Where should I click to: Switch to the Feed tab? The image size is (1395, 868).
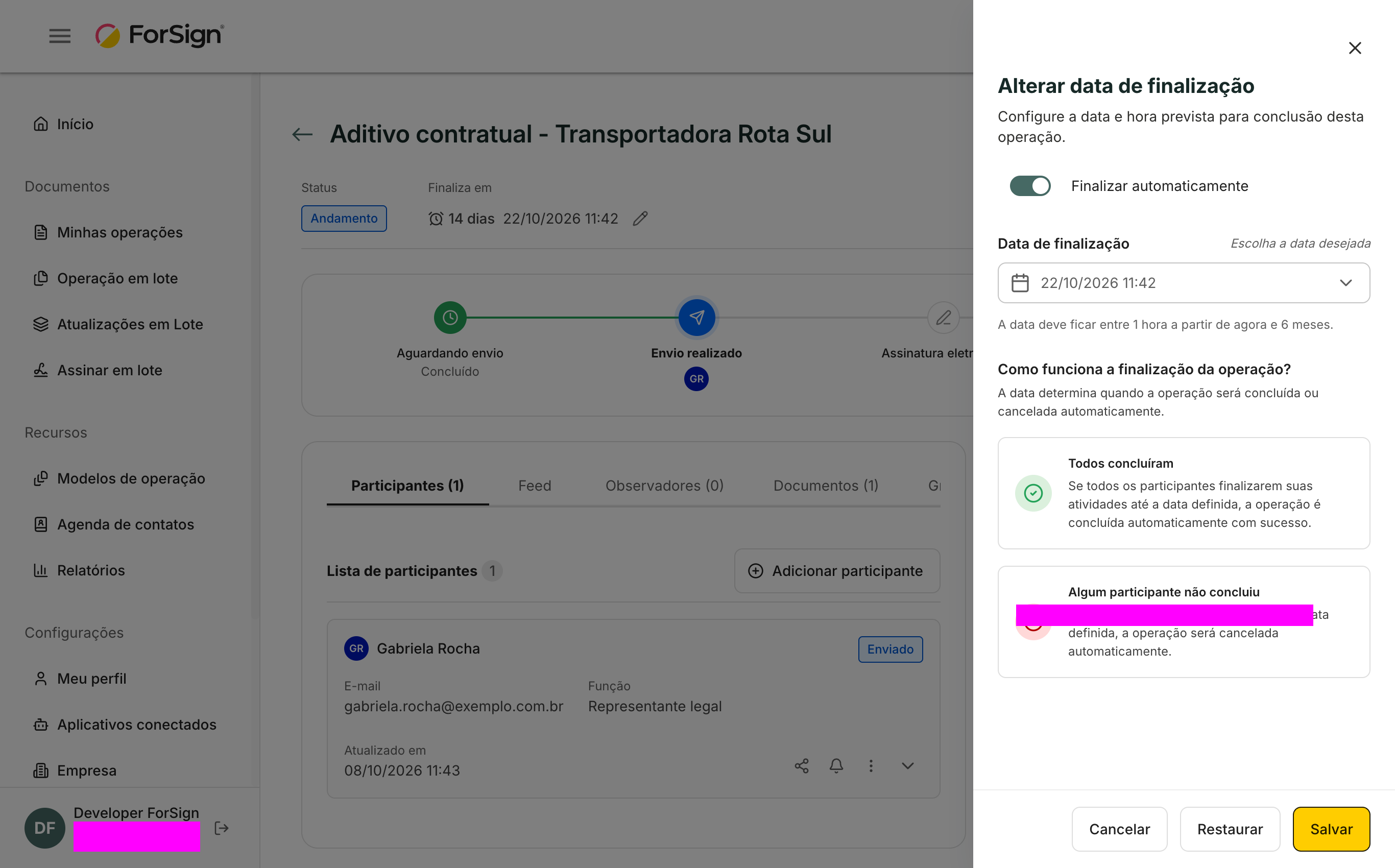coord(535,486)
